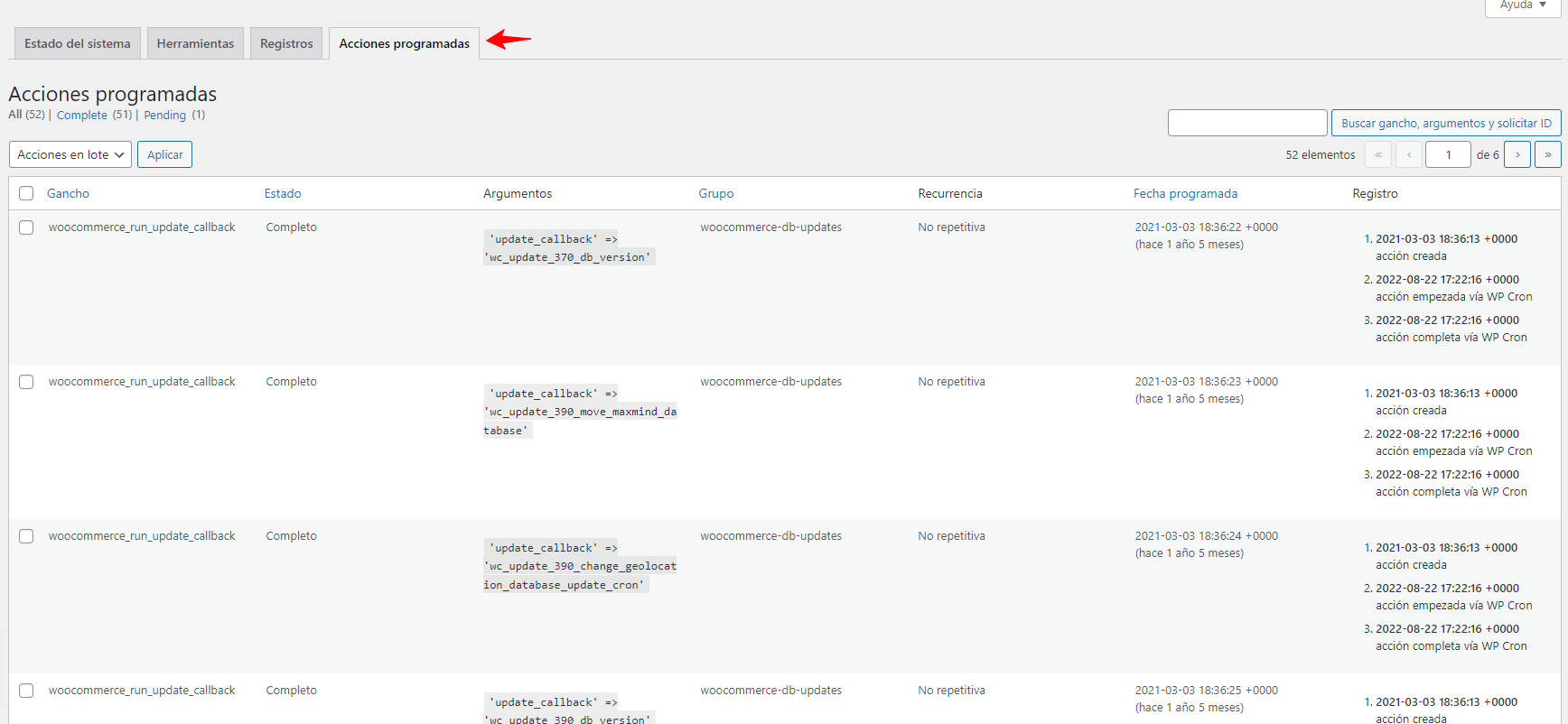Sort by Grupo column
The width and height of the screenshot is (1568, 724).
[x=716, y=193]
